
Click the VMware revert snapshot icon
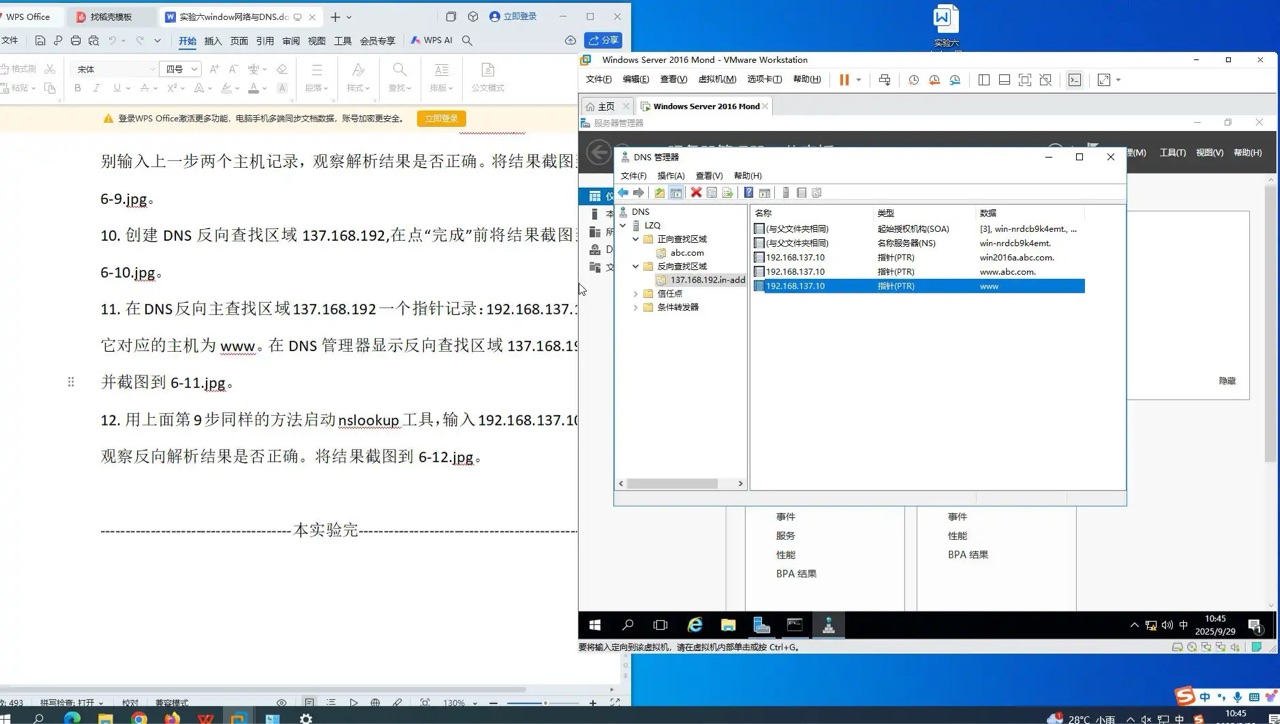pyautogui.click(x=934, y=80)
